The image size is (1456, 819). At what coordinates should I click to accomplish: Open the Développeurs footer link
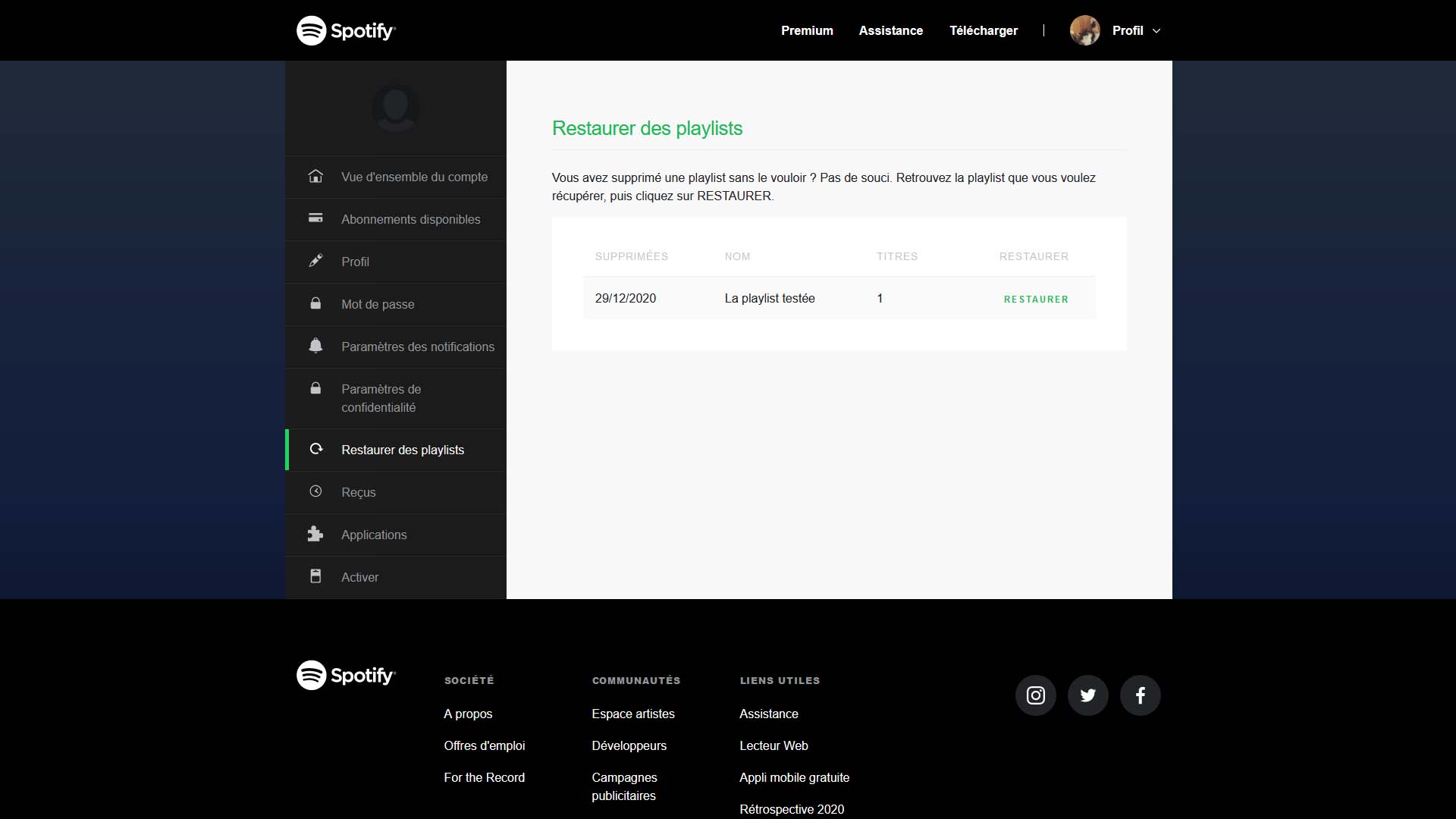[629, 745]
